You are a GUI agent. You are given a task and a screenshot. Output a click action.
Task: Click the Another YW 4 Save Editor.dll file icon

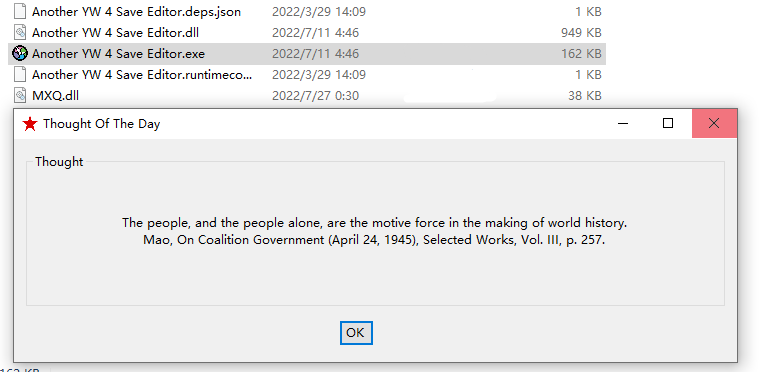(20, 32)
